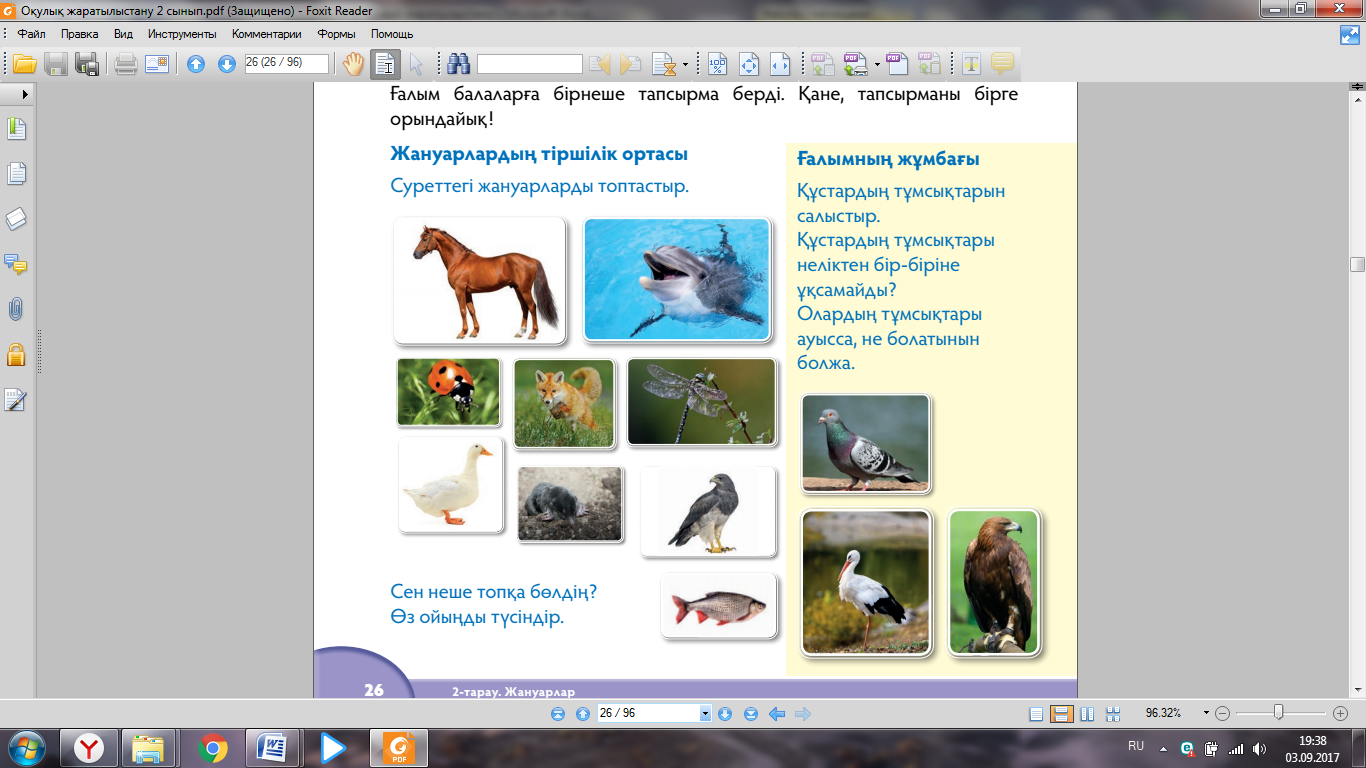
Task: Open the zoom percentage dropdown arrow
Action: click(1205, 714)
